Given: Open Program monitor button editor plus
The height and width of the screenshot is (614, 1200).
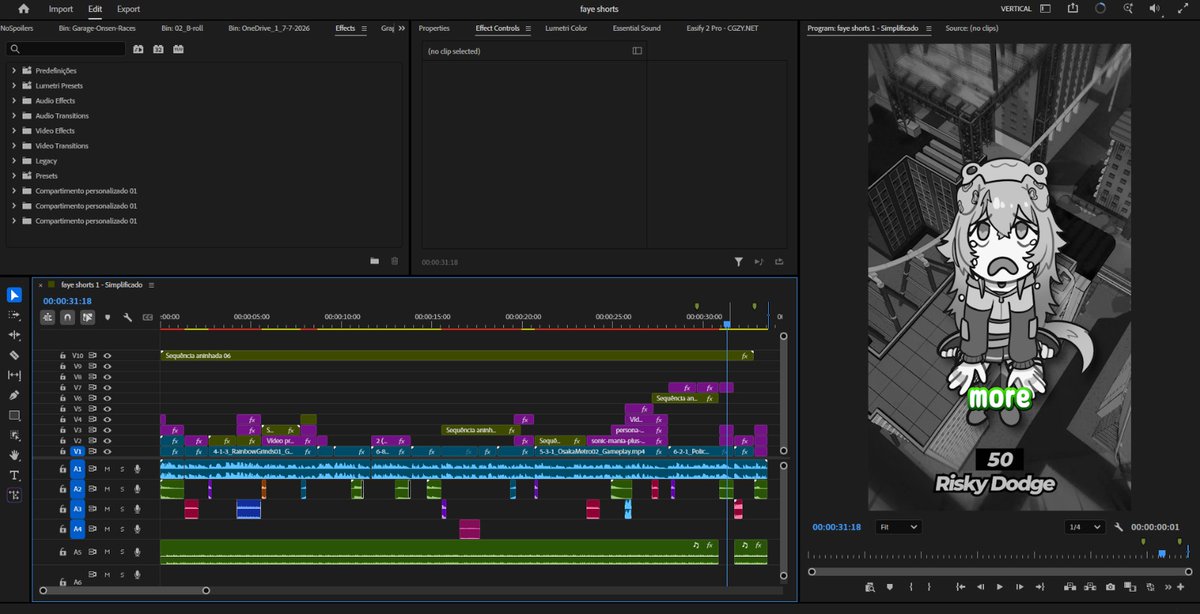Looking at the screenshot, I should pyautogui.click(x=1180, y=587).
